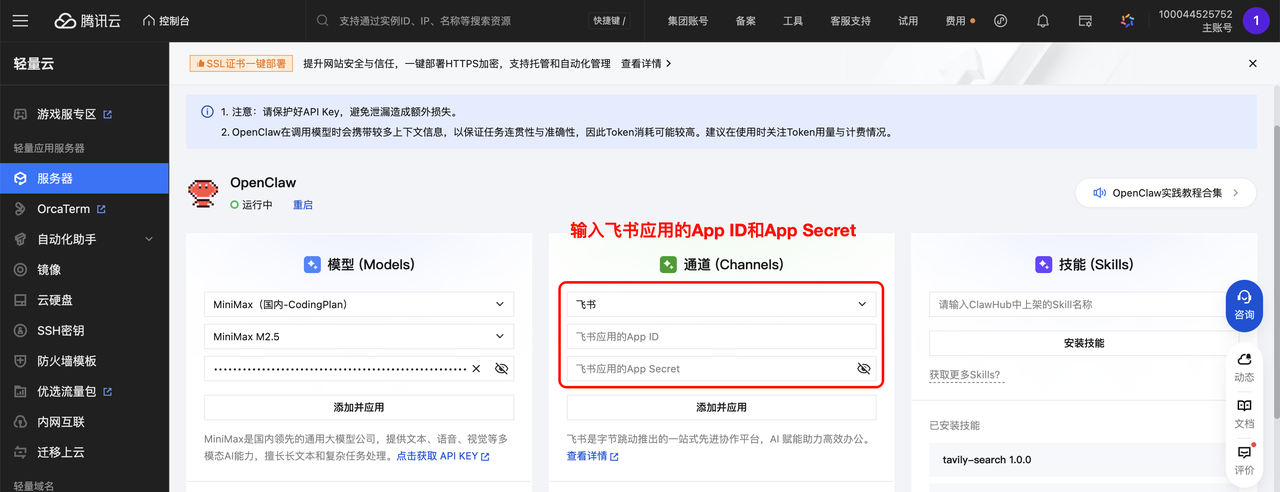Select 服务器 in the sidebar
Viewport: 1280px width, 492px height.
[x=84, y=178]
